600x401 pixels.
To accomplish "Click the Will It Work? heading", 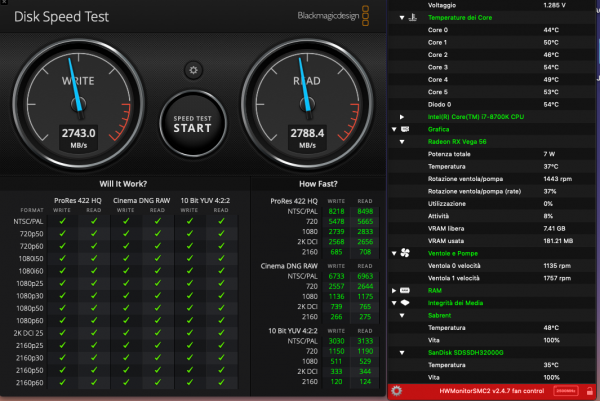I will pos(123,184).
